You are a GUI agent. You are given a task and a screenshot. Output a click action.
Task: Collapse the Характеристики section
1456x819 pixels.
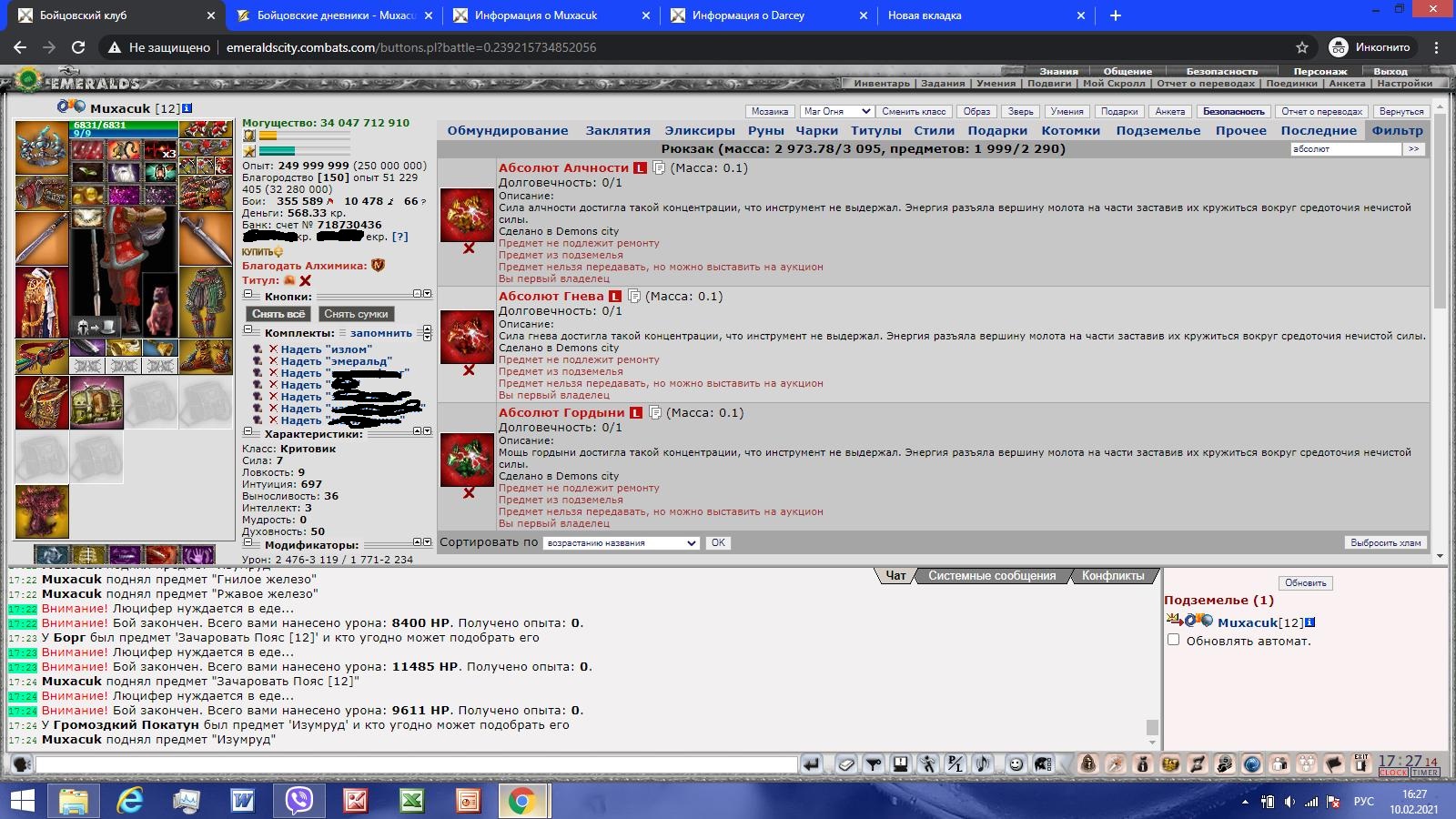(x=247, y=432)
